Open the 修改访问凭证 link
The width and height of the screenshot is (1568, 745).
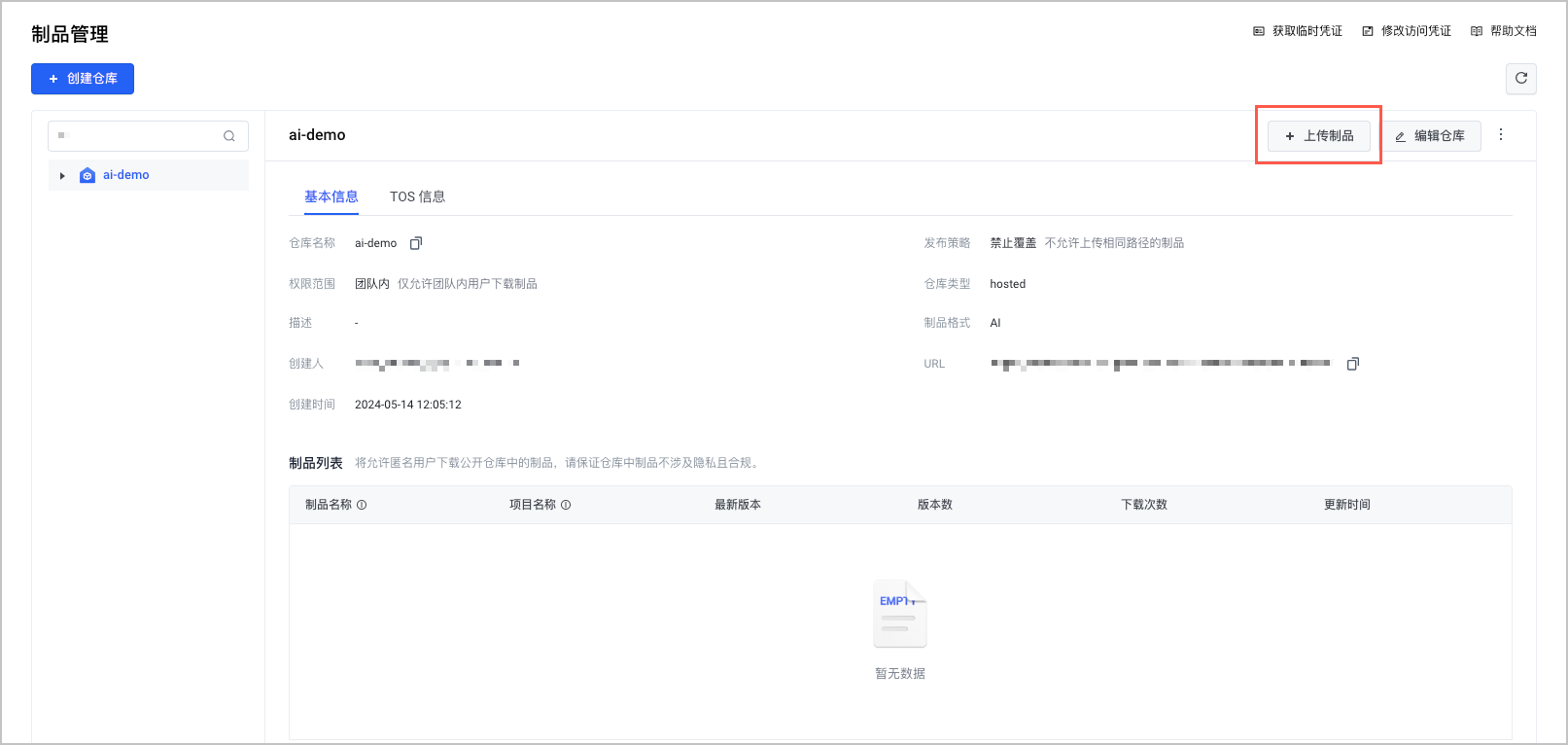[1407, 31]
